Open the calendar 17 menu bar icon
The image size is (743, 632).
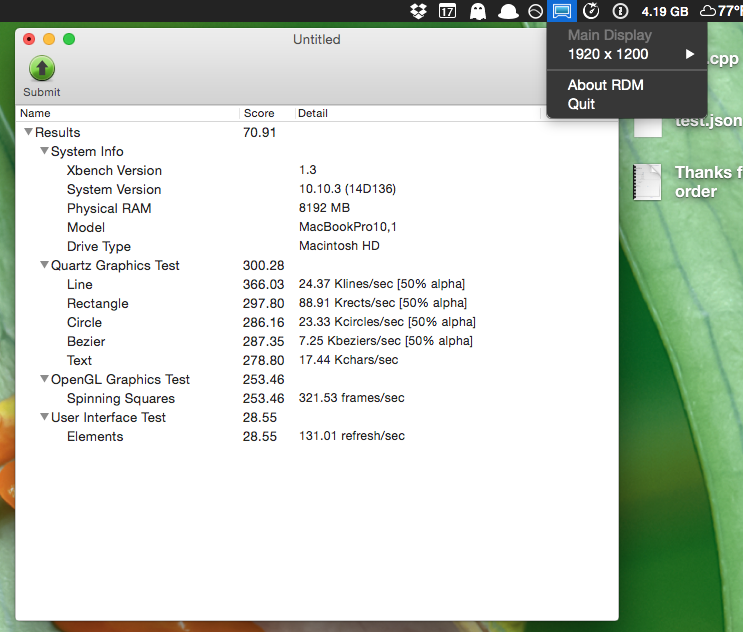coord(447,11)
